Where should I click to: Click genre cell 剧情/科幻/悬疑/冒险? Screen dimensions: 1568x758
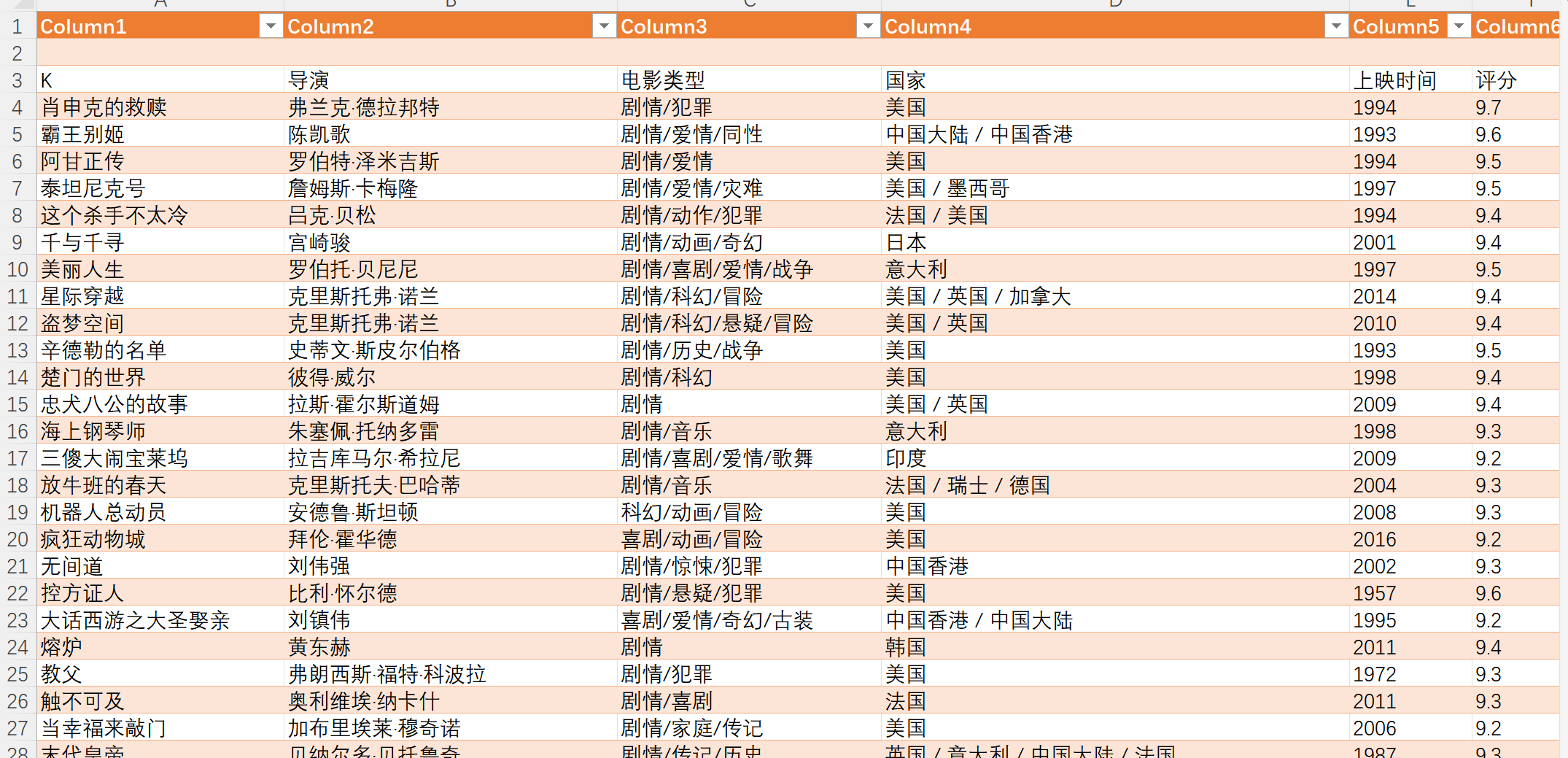(x=750, y=323)
